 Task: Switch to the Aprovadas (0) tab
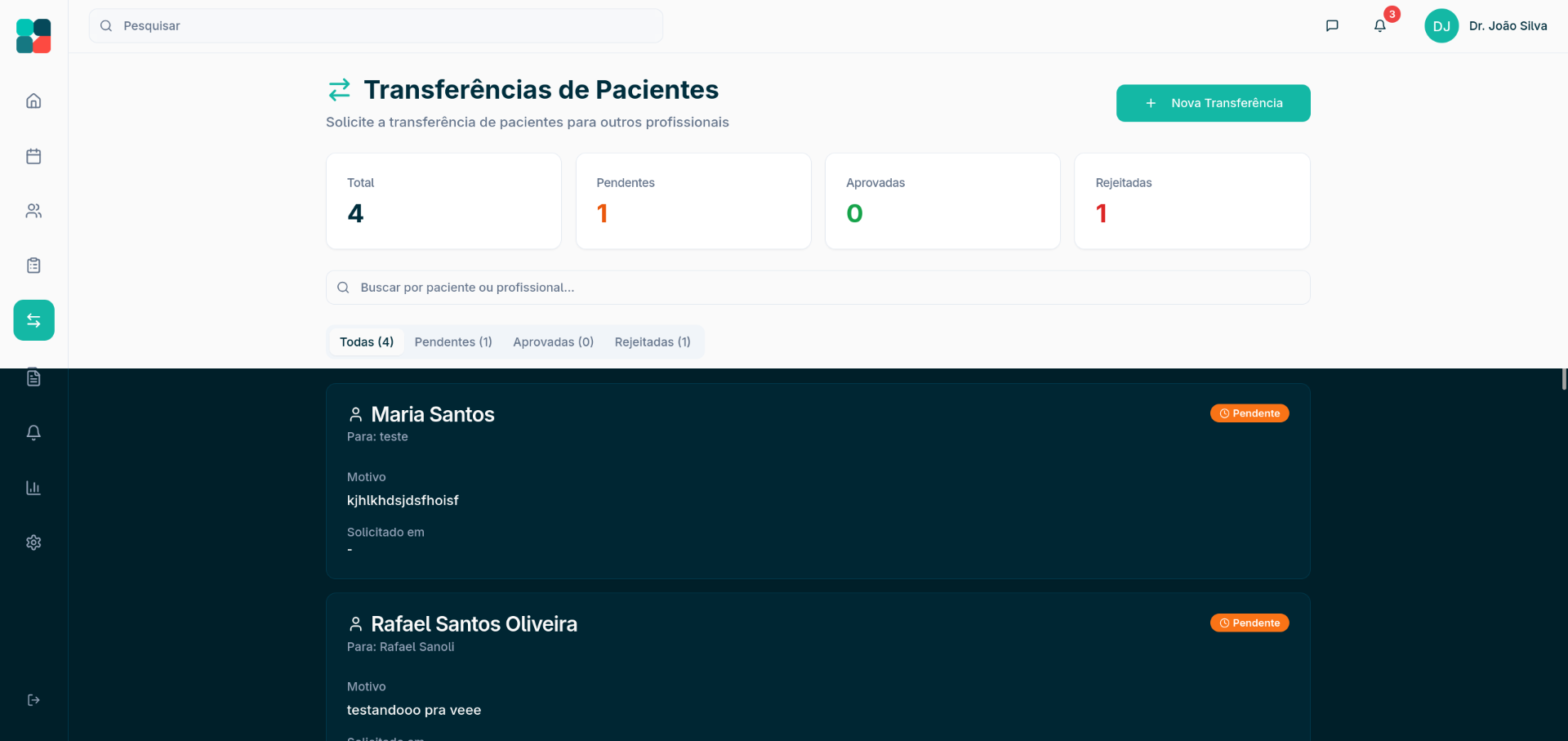[553, 342]
